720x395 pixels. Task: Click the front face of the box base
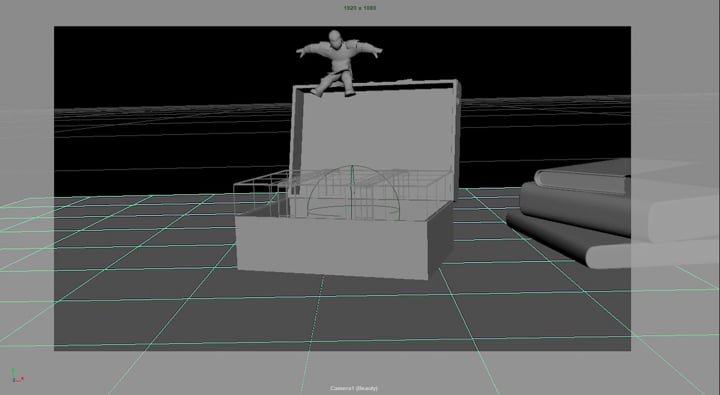[x=333, y=246]
